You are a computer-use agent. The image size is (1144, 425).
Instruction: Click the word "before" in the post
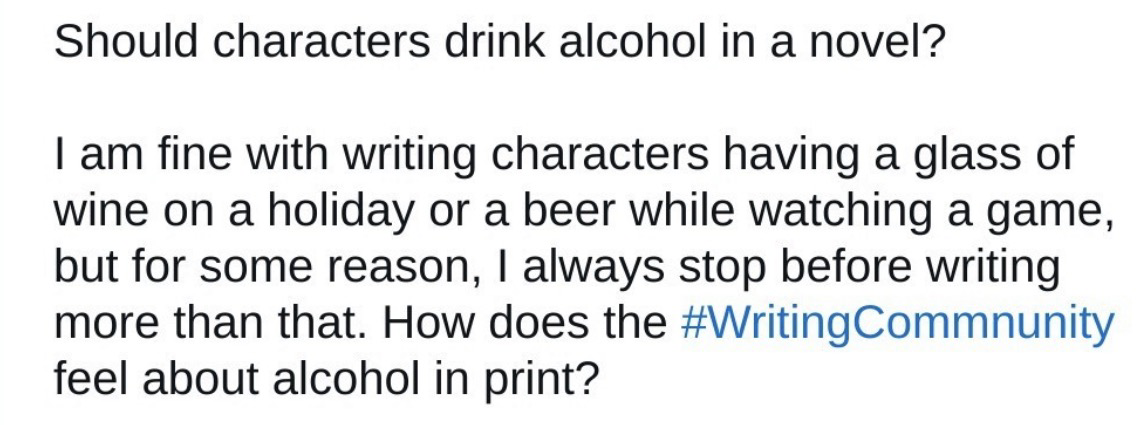[x=846, y=270]
